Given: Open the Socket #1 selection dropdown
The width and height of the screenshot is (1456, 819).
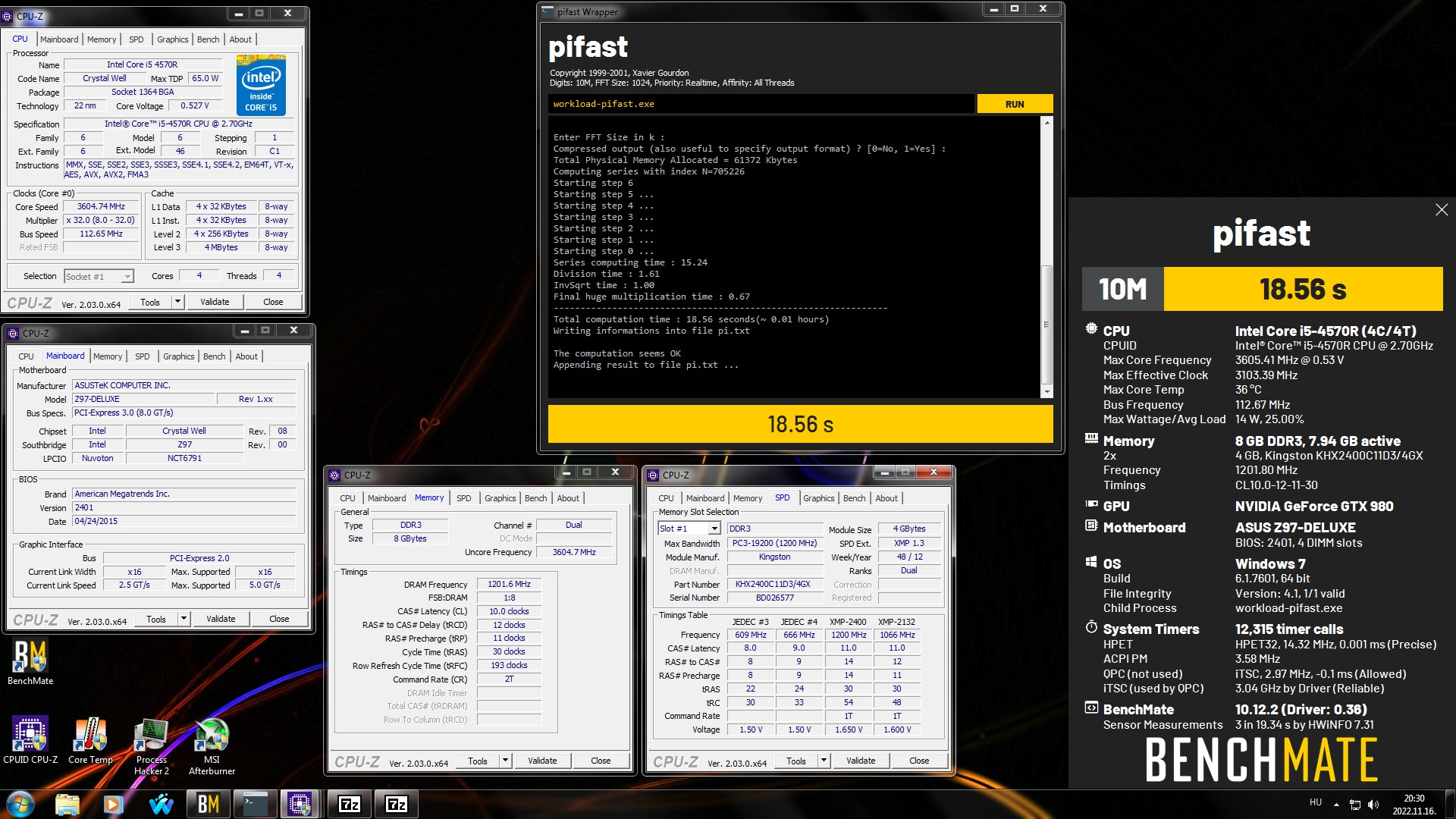Looking at the screenshot, I should 127,277.
